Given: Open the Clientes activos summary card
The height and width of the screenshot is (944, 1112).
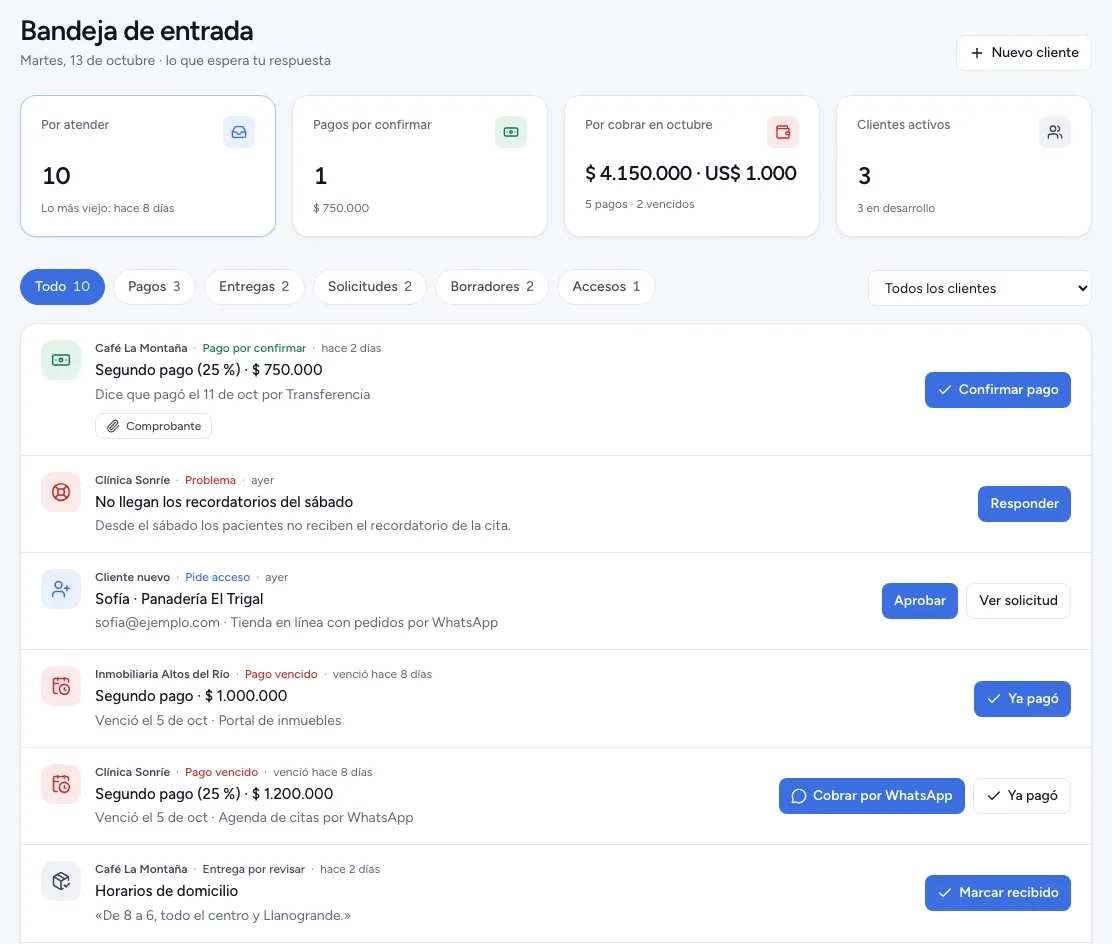Looking at the screenshot, I should 964,166.
